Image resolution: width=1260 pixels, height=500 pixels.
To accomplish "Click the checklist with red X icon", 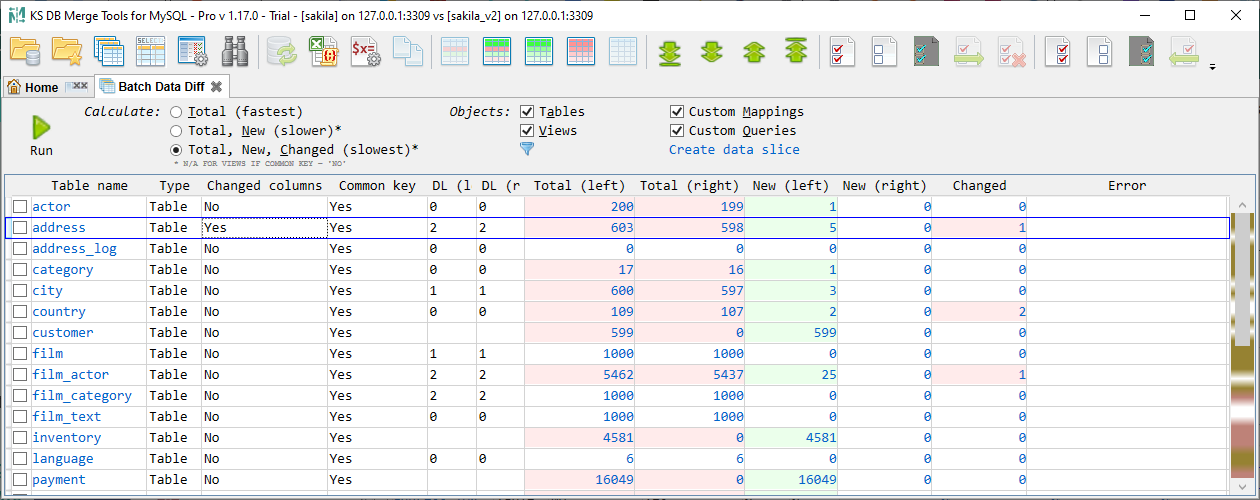I will pyautogui.click(x=1011, y=50).
